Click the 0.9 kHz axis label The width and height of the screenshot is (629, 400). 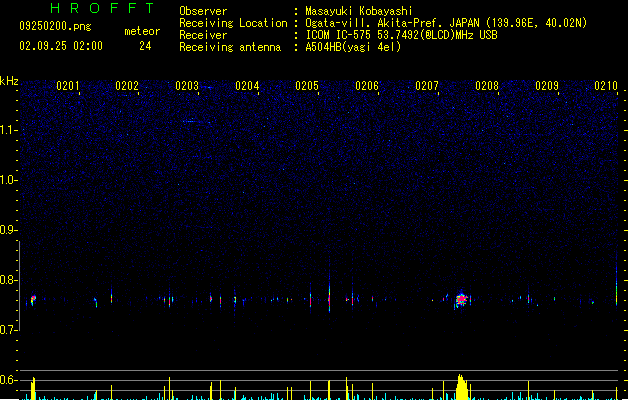(8, 230)
